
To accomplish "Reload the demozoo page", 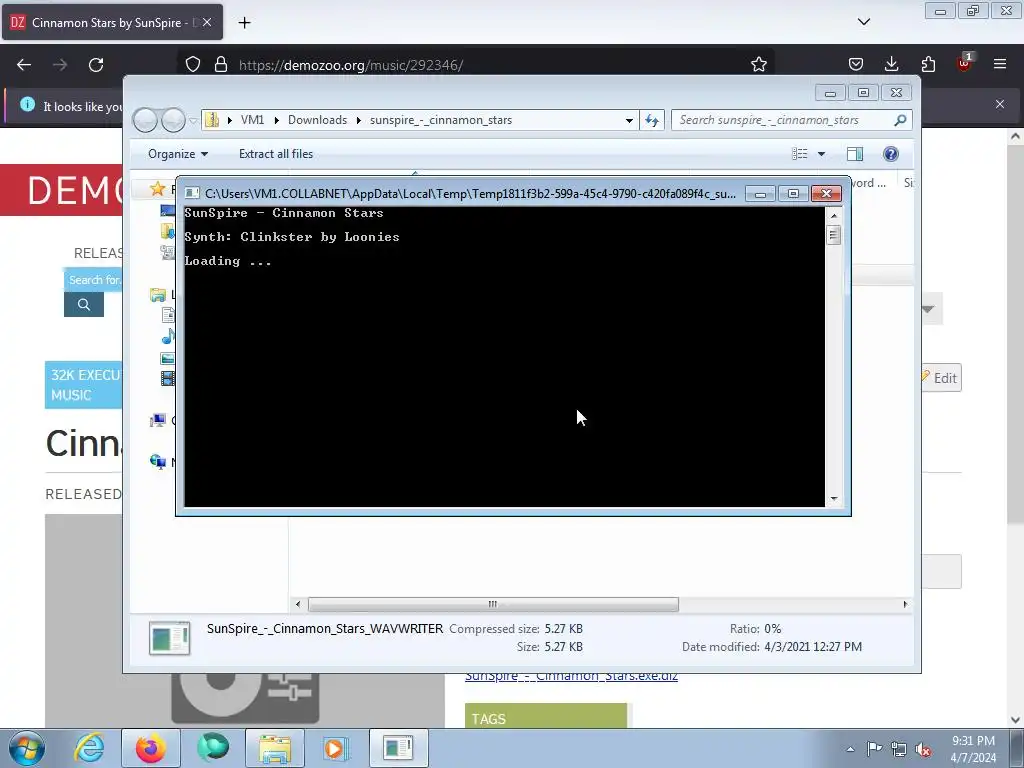I will click(96, 65).
